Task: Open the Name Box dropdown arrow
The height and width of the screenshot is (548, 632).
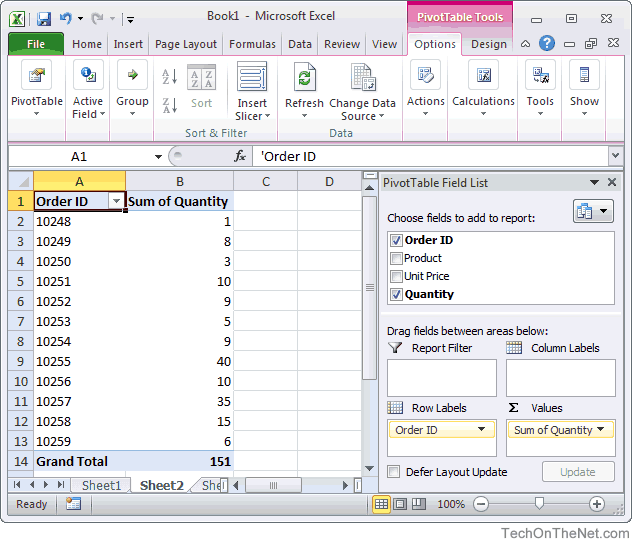Action: pos(158,156)
